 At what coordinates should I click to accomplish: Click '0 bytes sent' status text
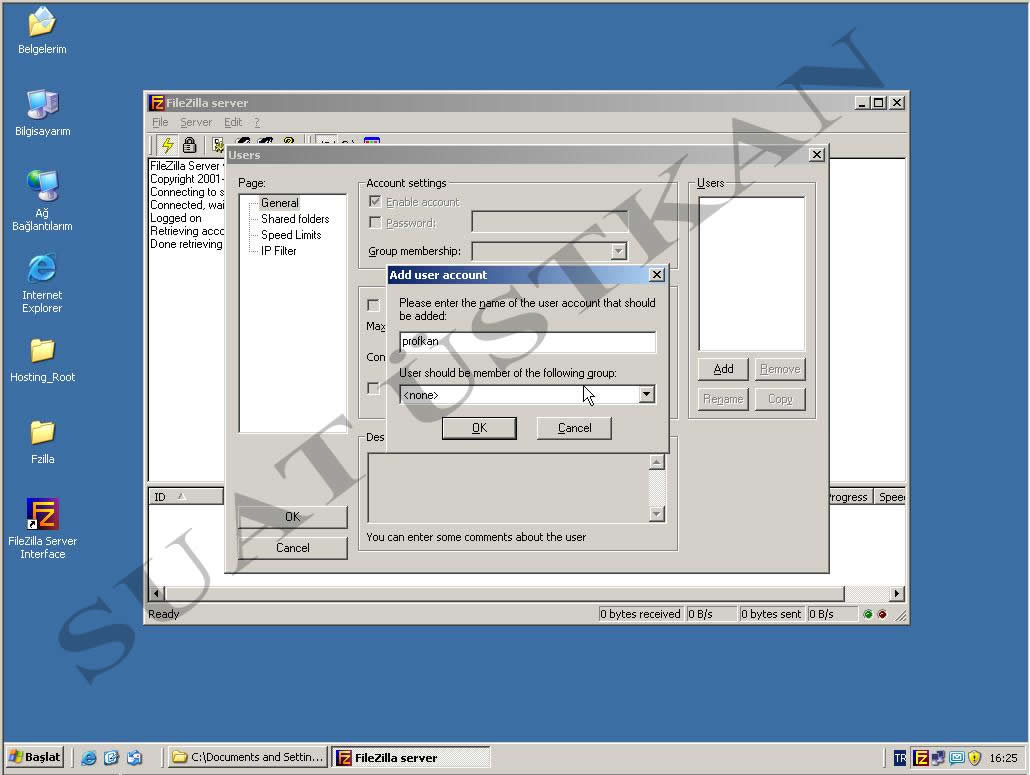click(x=771, y=614)
